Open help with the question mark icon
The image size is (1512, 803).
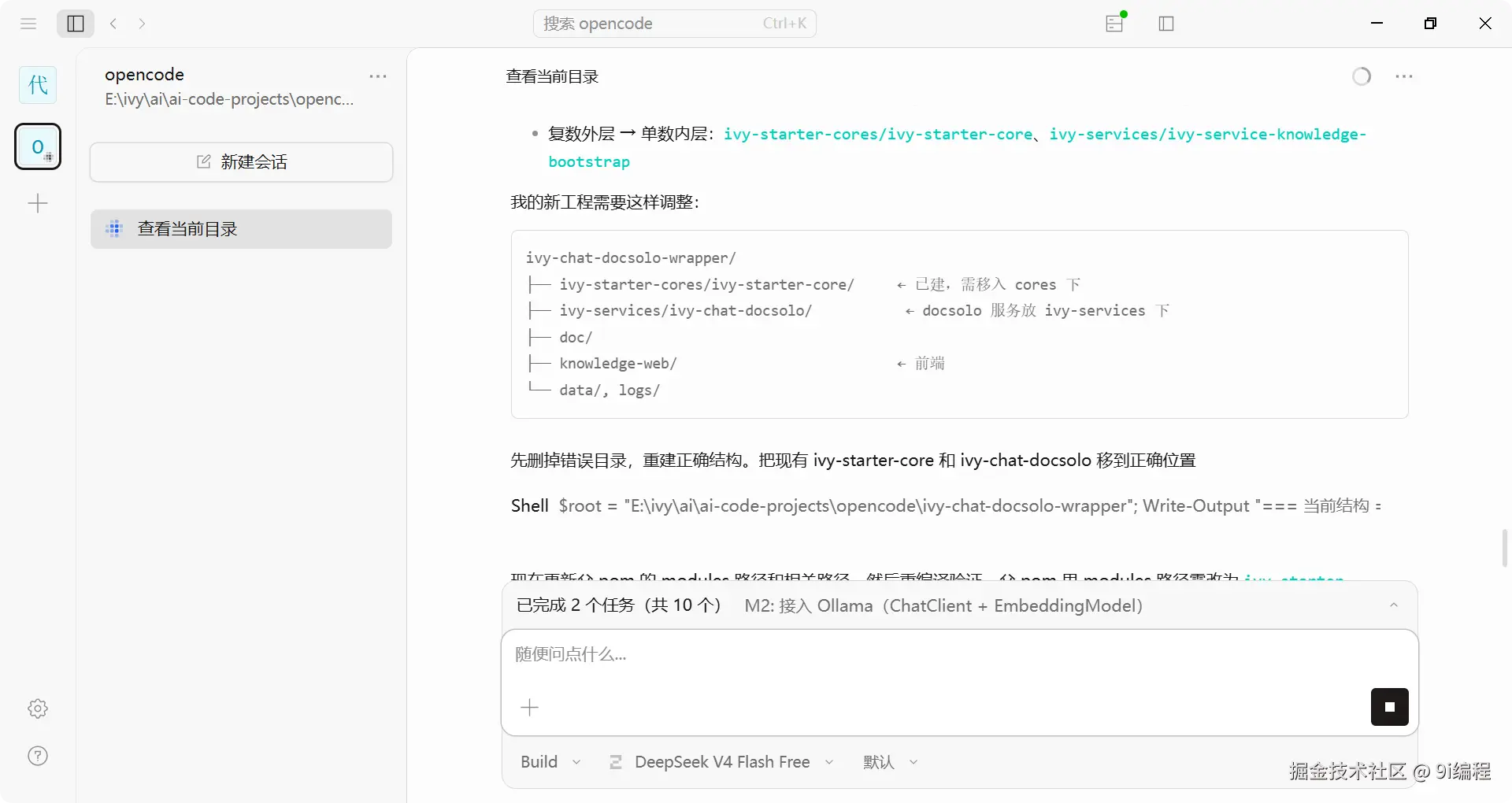pyautogui.click(x=38, y=756)
